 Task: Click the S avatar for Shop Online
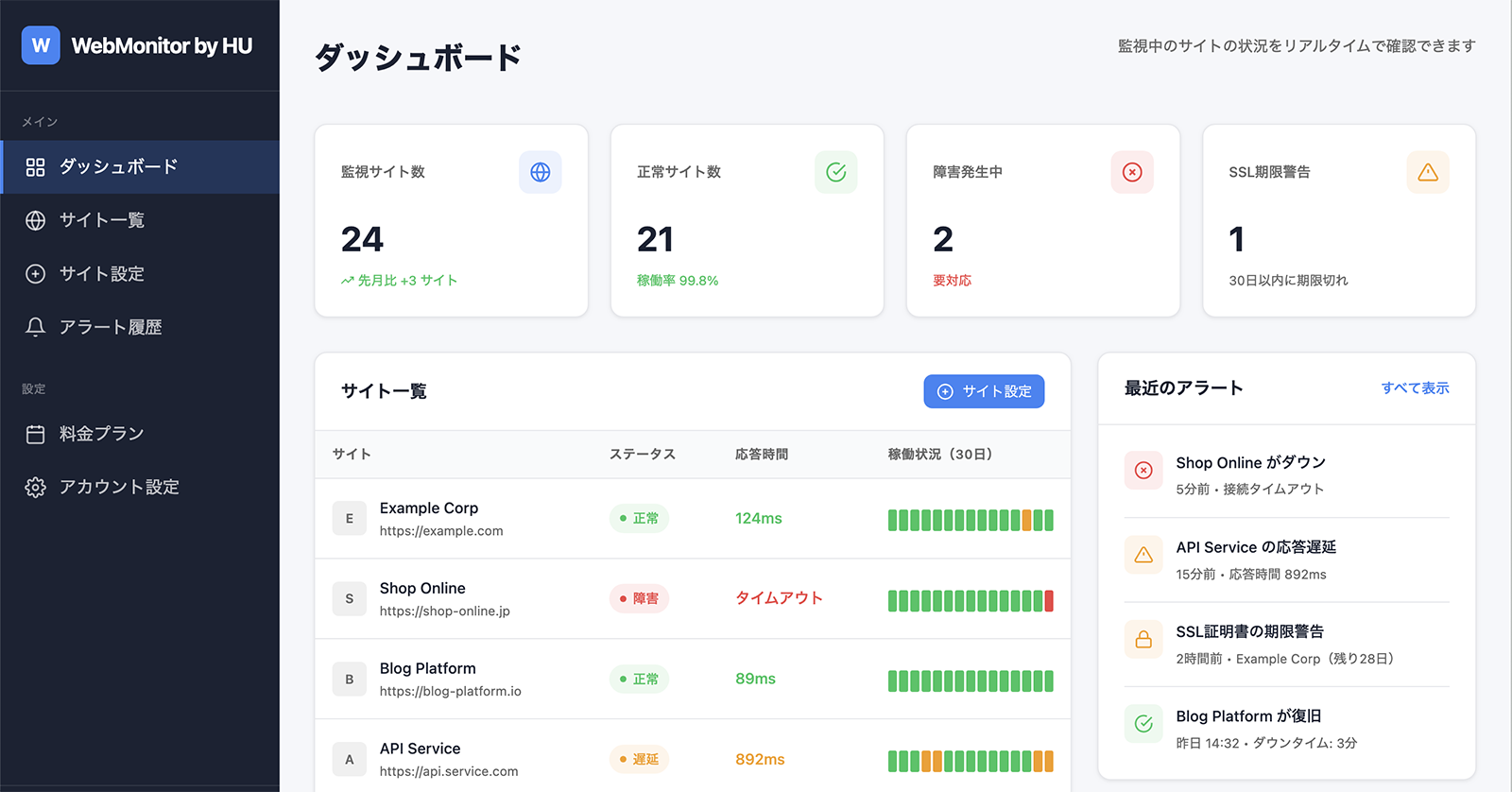point(350,599)
